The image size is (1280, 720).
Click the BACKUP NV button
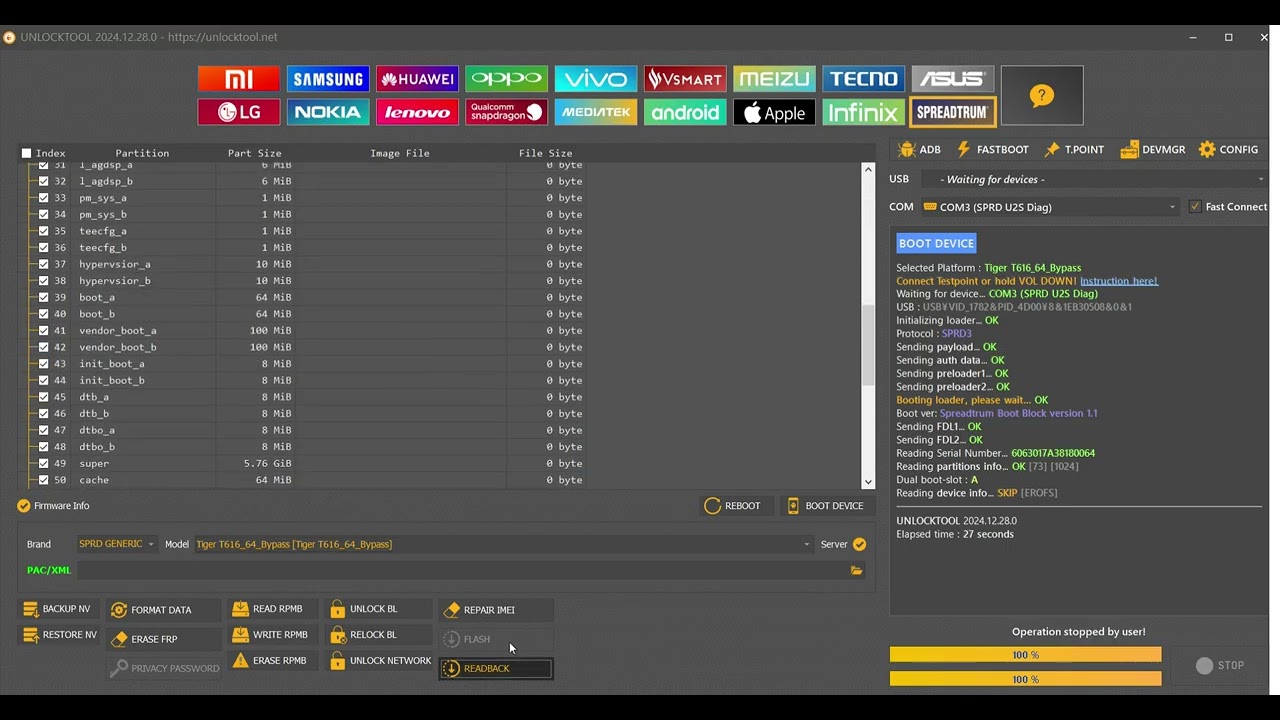(58, 609)
